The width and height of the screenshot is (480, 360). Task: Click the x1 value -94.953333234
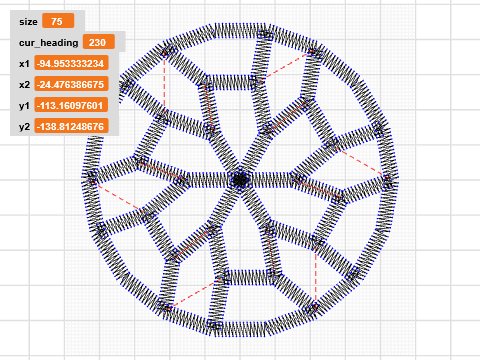click(71, 63)
